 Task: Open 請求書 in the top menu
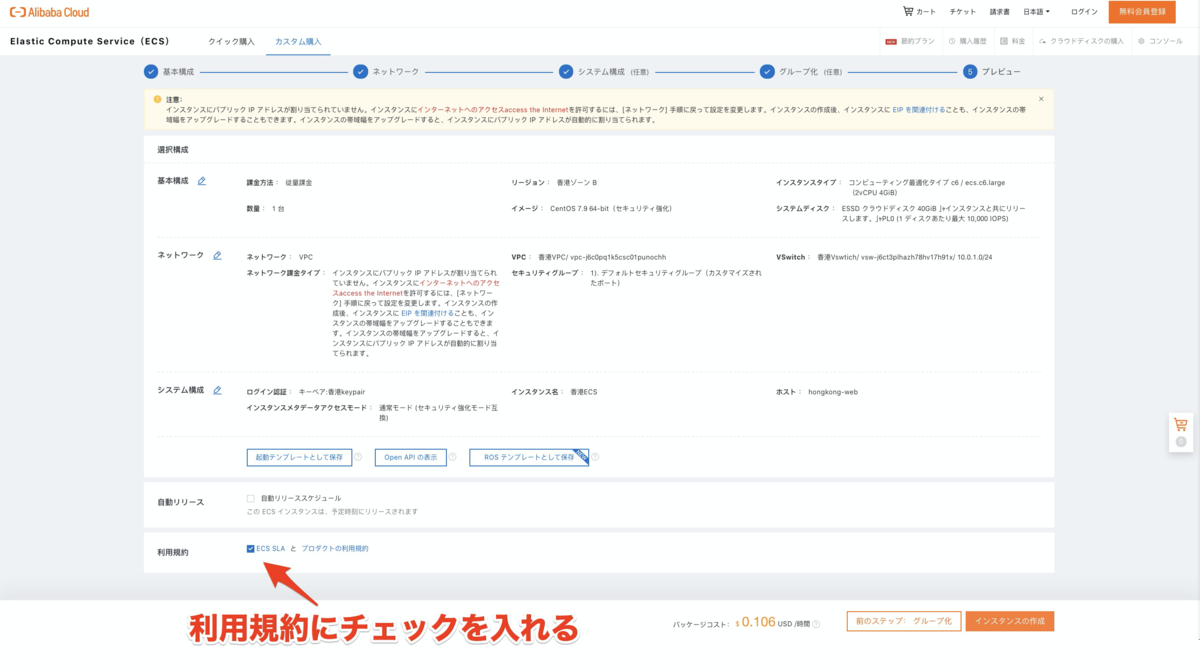999,12
